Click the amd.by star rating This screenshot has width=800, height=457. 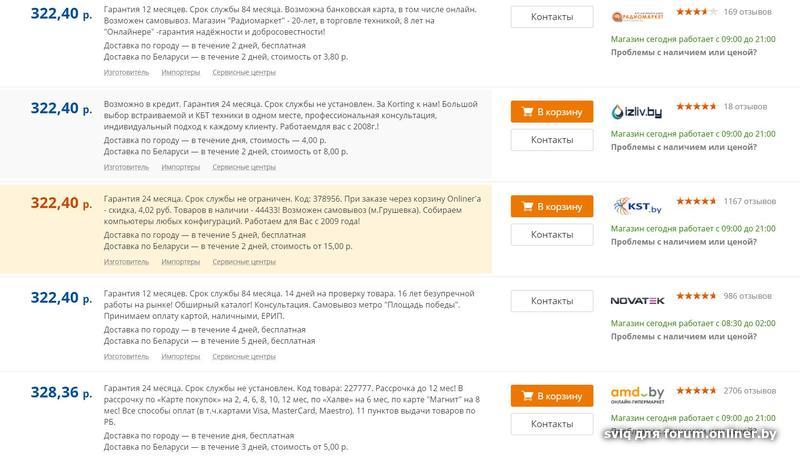(x=696, y=390)
